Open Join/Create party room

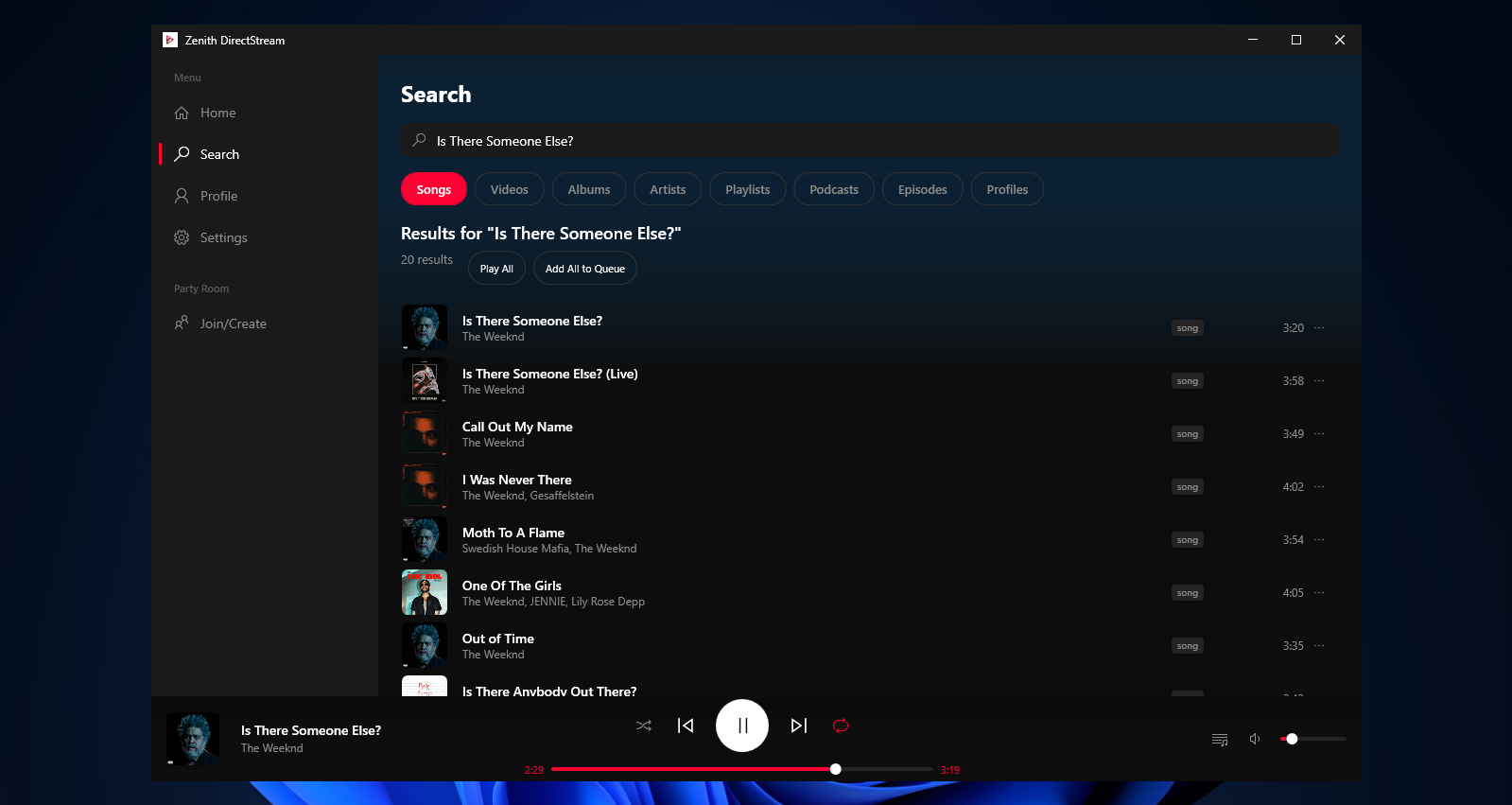[x=265, y=324]
